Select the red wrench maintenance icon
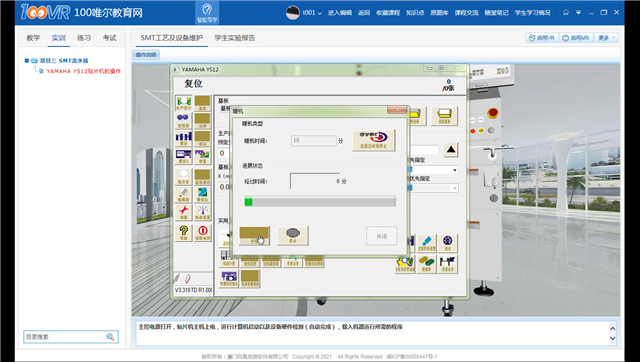 [184, 213]
